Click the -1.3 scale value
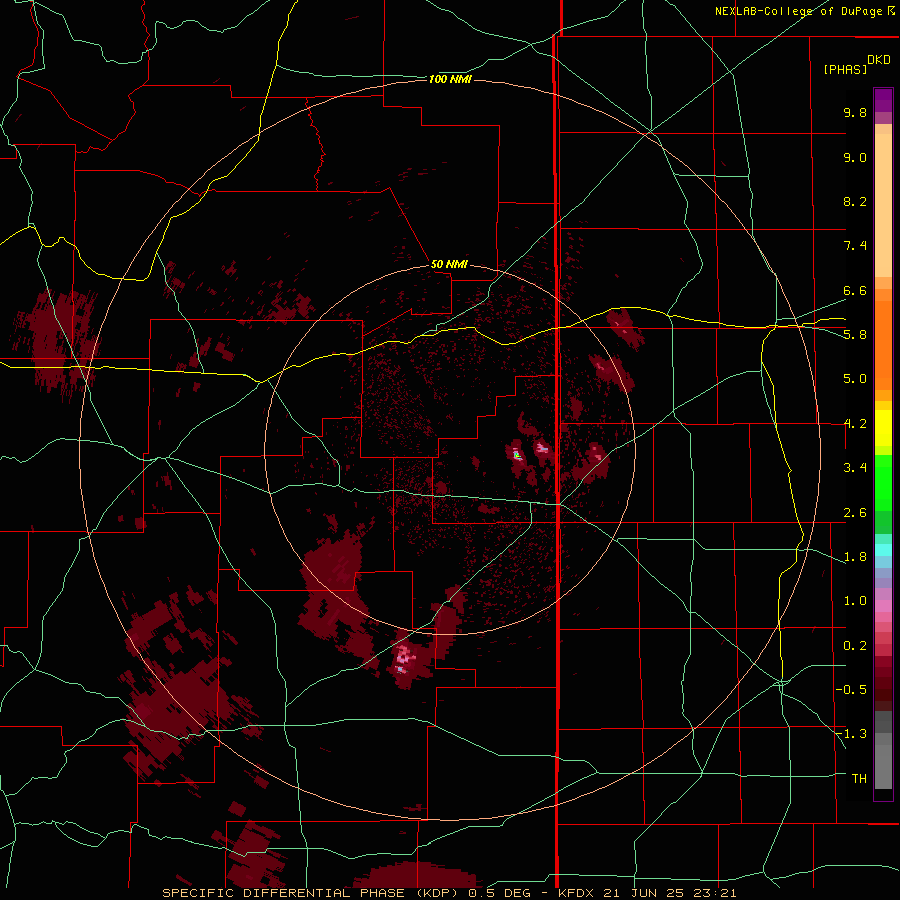This screenshot has height=900, width=900. pyautogui.click(x=851, y=734)
